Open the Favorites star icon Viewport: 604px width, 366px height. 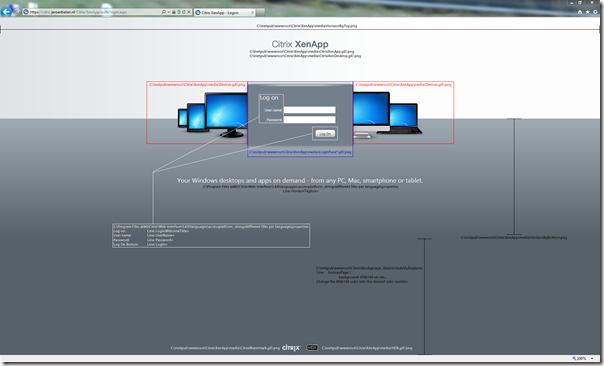coord(587,12)
